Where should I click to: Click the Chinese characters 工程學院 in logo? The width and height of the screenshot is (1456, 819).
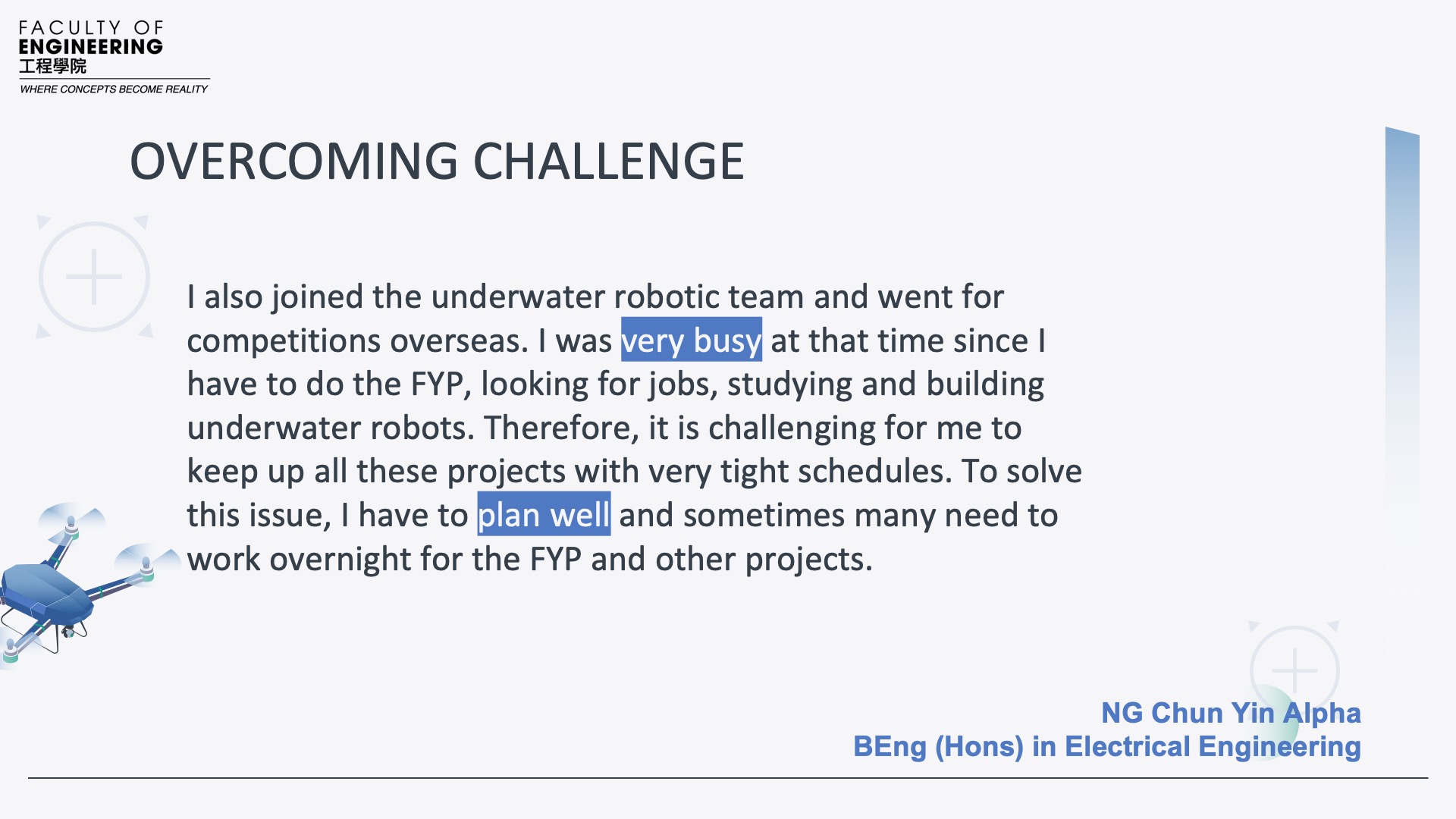tap(53, 67)
